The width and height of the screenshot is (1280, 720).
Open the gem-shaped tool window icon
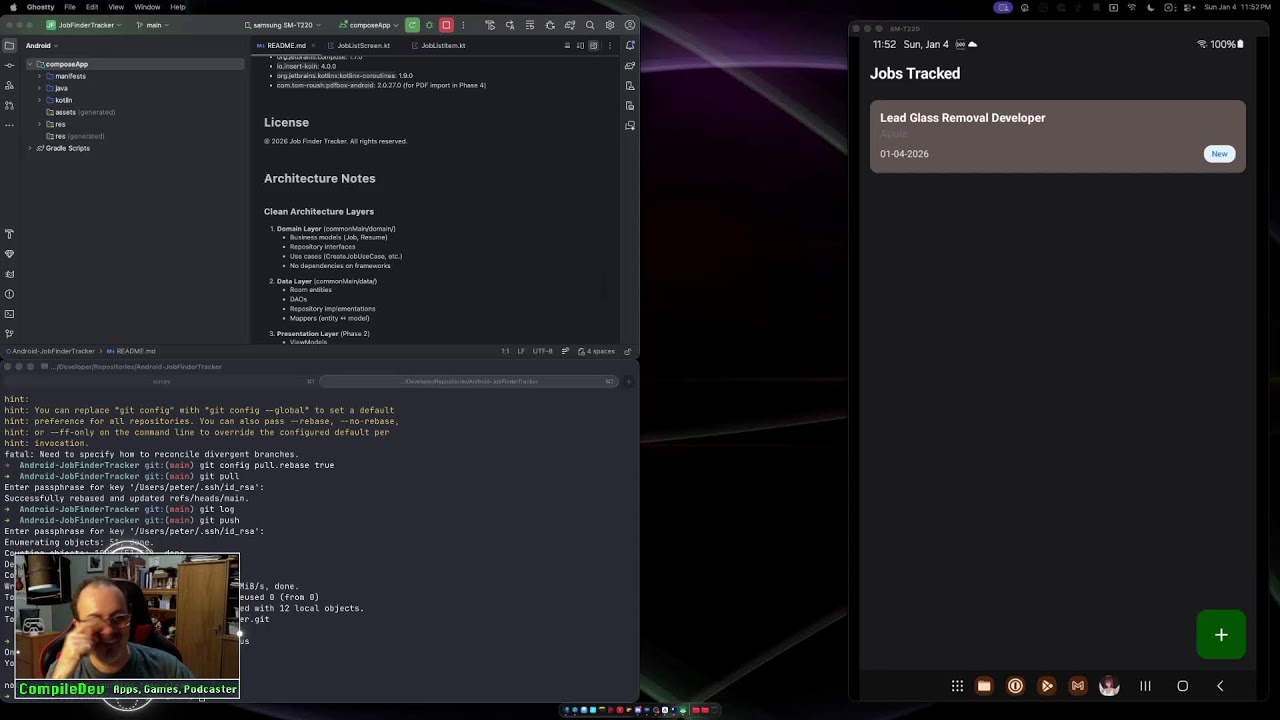click(x=9, y=254)
